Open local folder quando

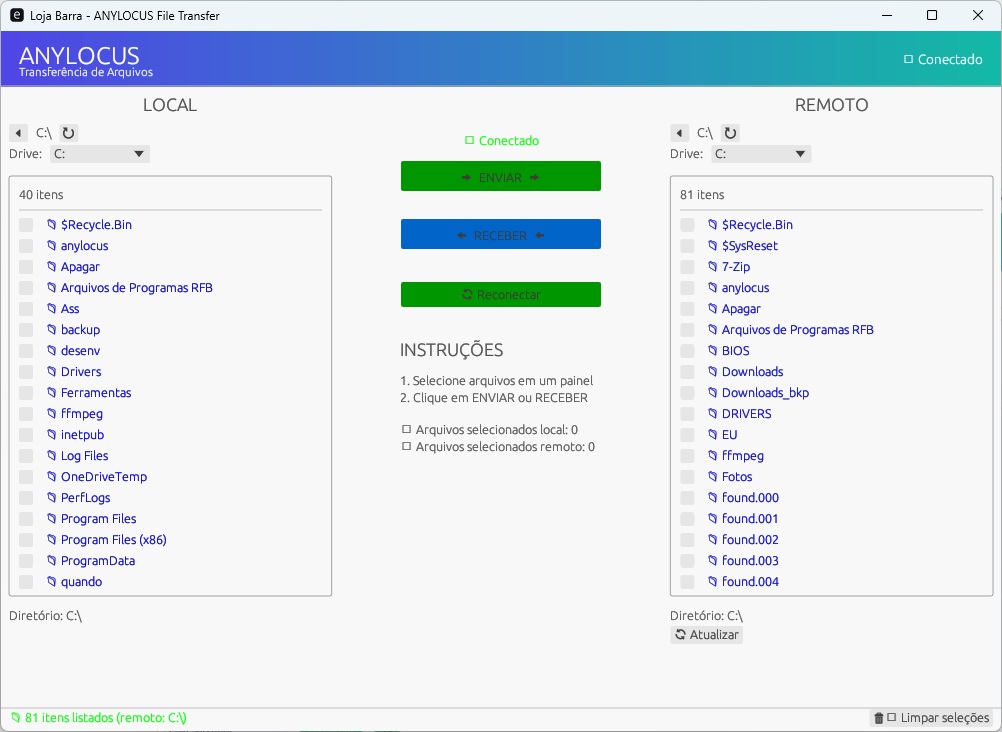coord(81,582)
